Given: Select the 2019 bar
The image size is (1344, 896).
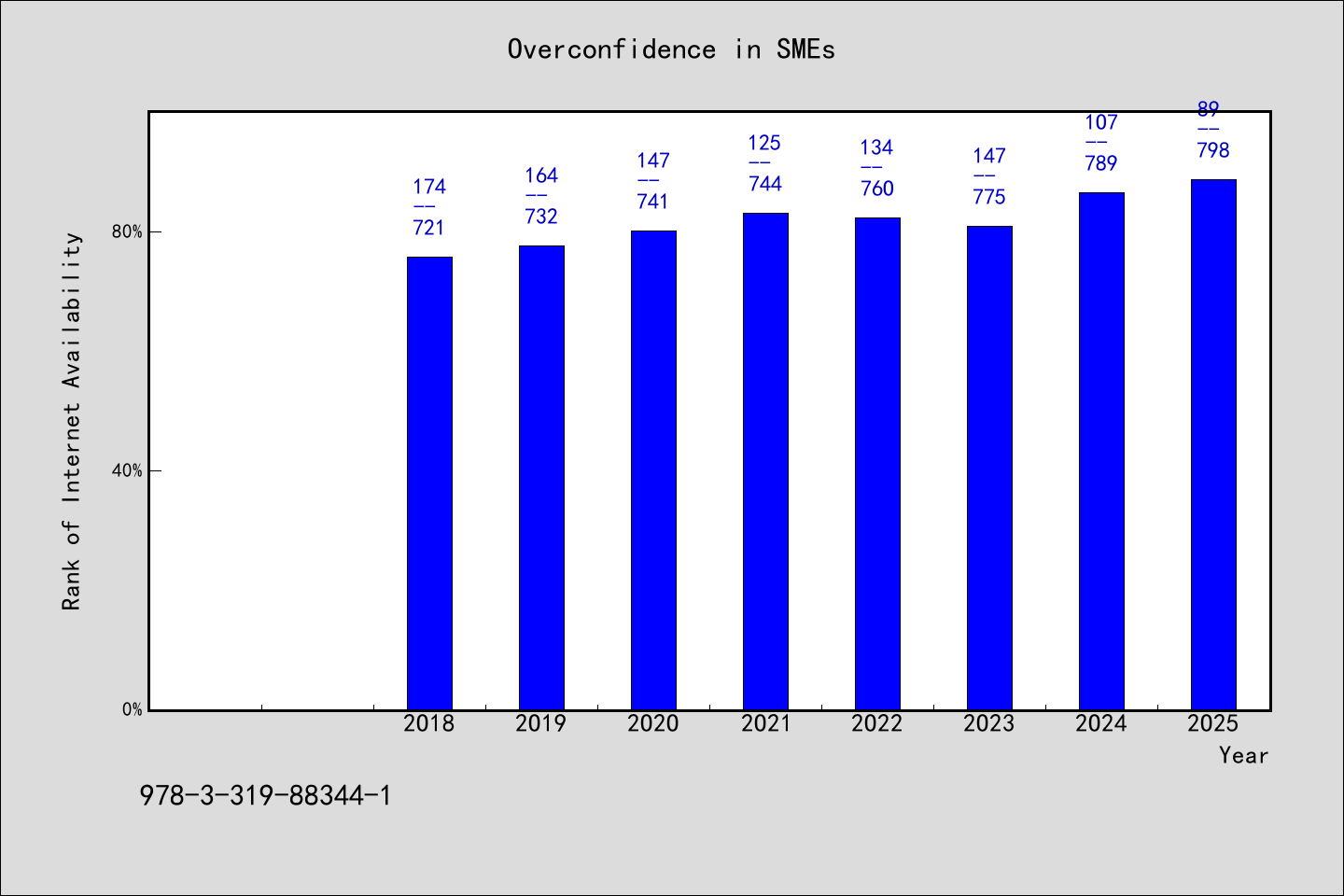Looking at the screenshot, I should pyautogui.click(x=541, y=478).
